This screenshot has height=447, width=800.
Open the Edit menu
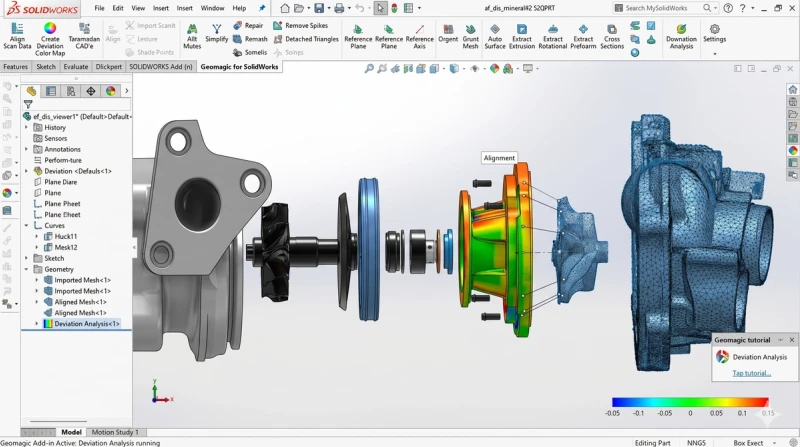point(118,8)
